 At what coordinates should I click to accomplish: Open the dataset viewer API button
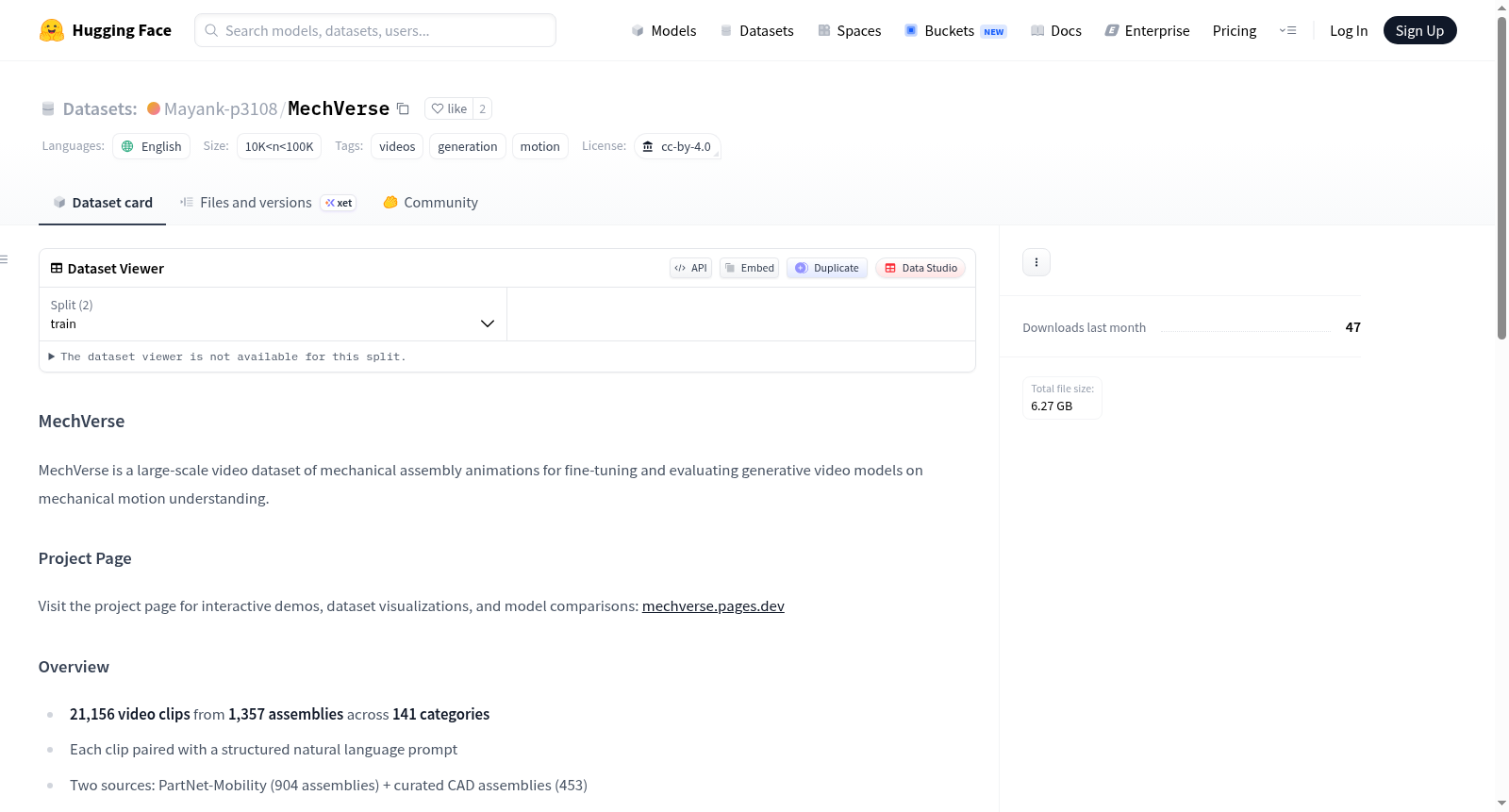click(x=690, y=268)
